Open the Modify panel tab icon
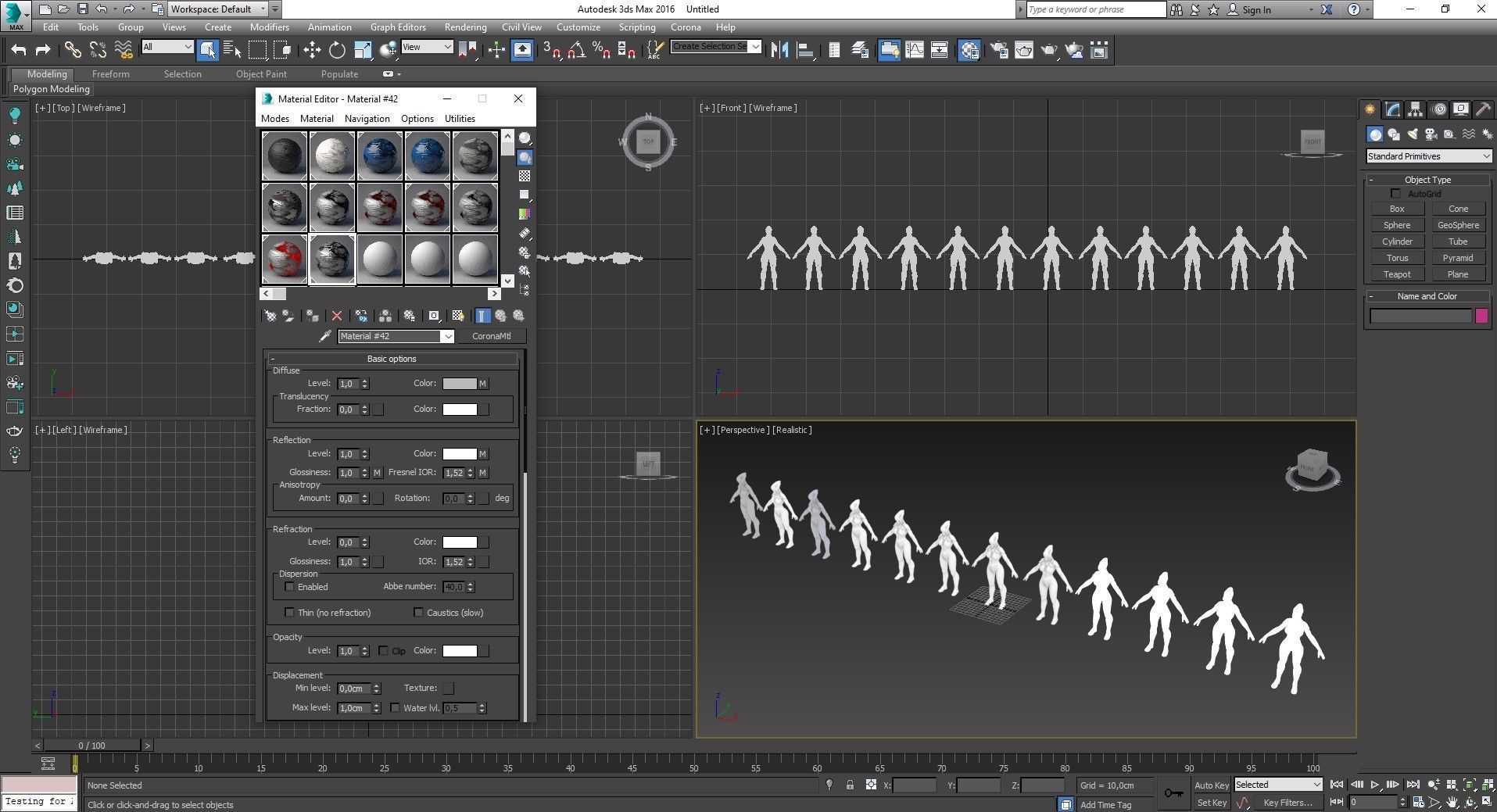 point(1392,109)
